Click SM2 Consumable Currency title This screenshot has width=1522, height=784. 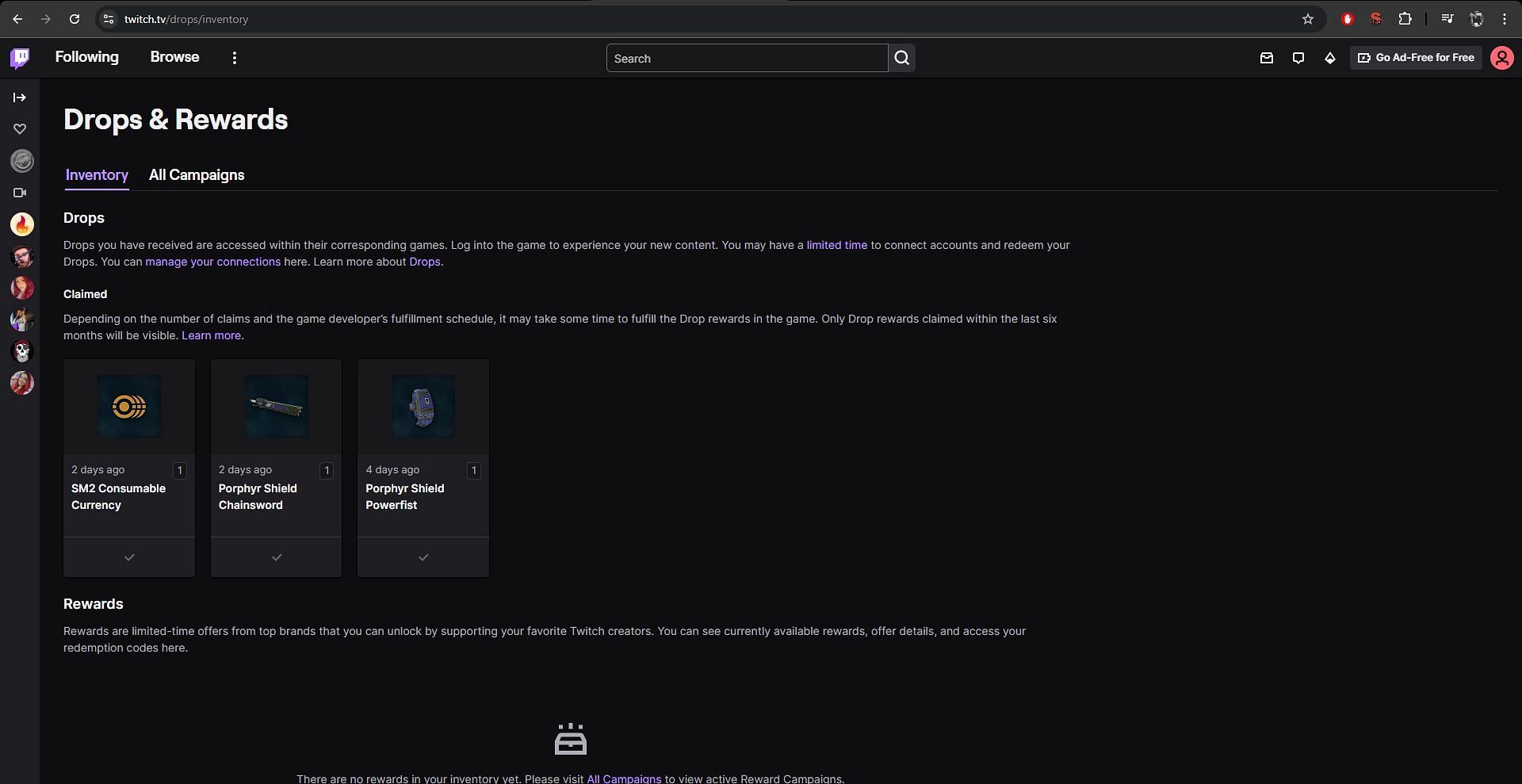118,497
